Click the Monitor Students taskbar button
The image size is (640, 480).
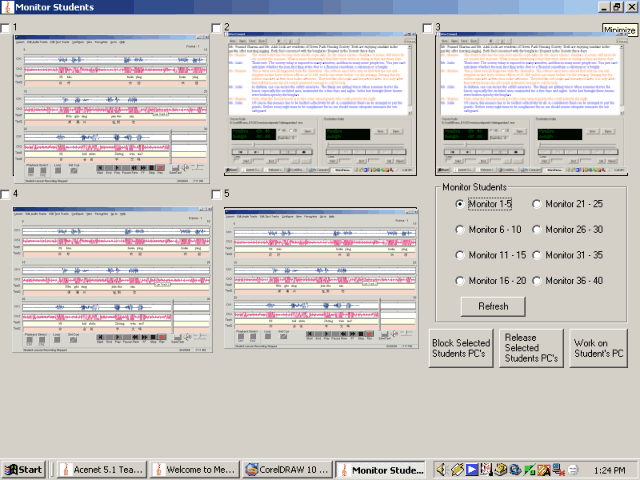pyautogui.click(x=382, y=469)
